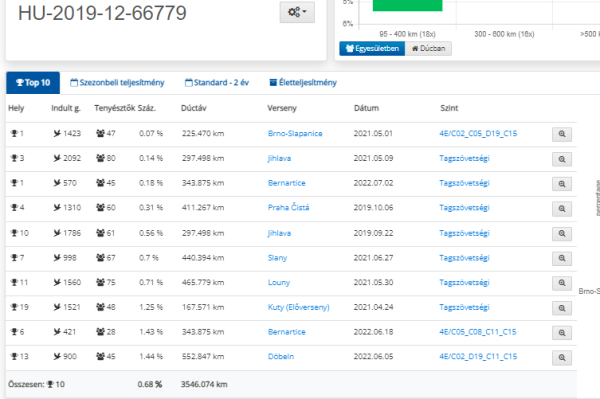
Task: Click magnifier icon for 2022.07.02 Bernartice row
Action: point(562,184)
